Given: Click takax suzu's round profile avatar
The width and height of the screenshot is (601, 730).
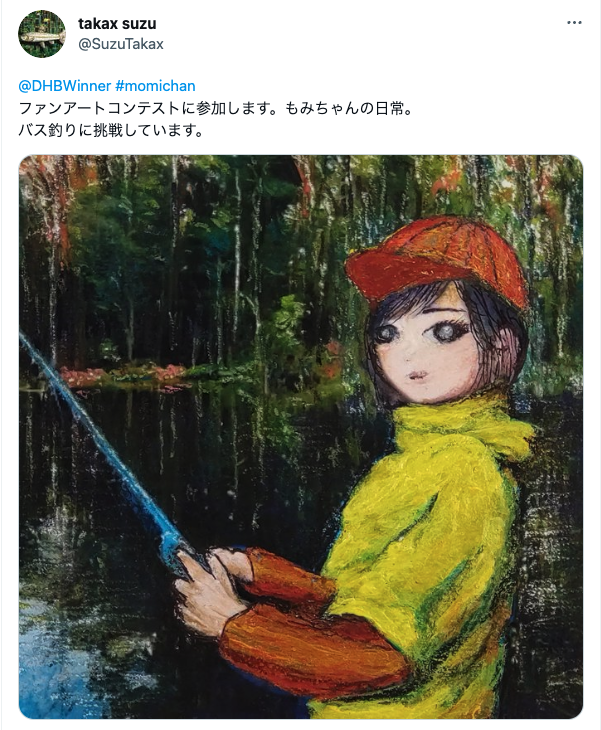Looking at the screenshot, I should coord(42,34).
